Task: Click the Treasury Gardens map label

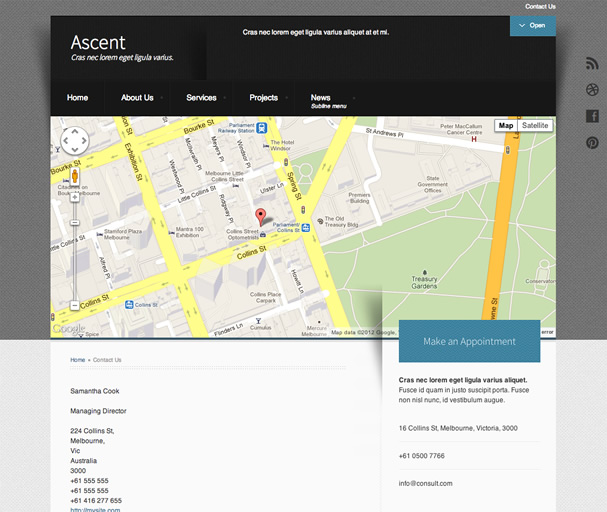Action: pyautogui.click(x=424, y=282)
